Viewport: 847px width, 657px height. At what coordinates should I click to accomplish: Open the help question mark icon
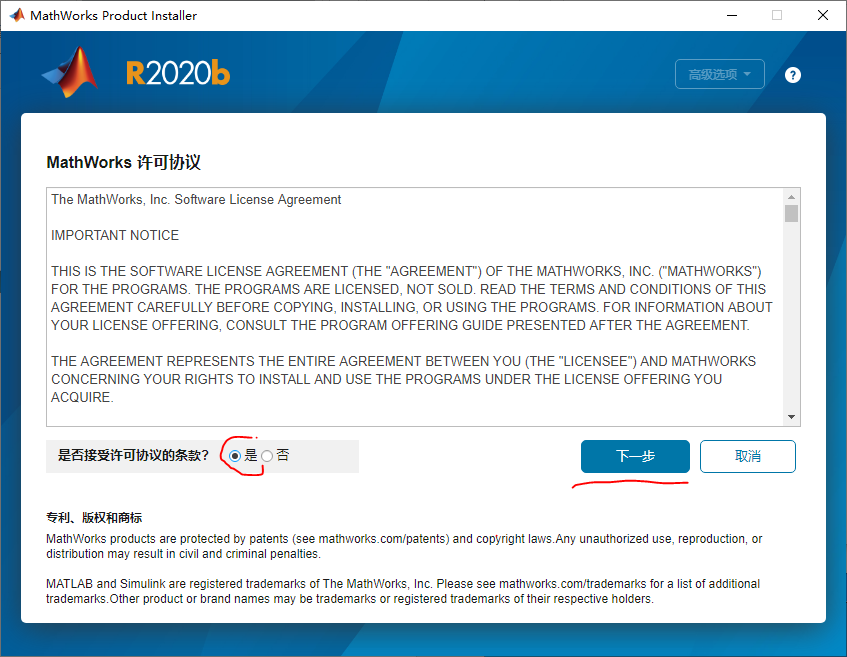(x=792, y=74)
